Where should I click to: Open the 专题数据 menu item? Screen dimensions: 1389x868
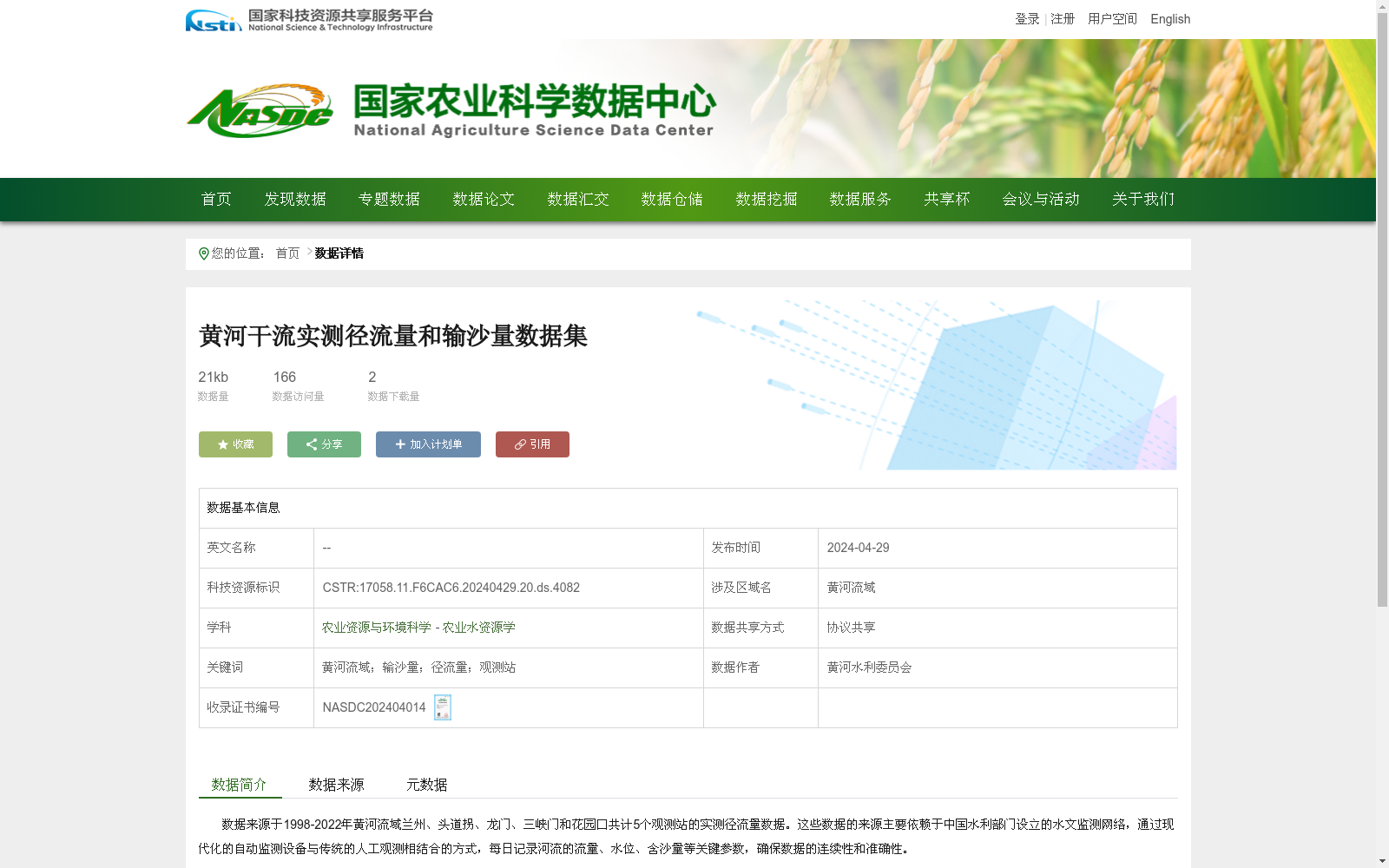pos(389,200)
